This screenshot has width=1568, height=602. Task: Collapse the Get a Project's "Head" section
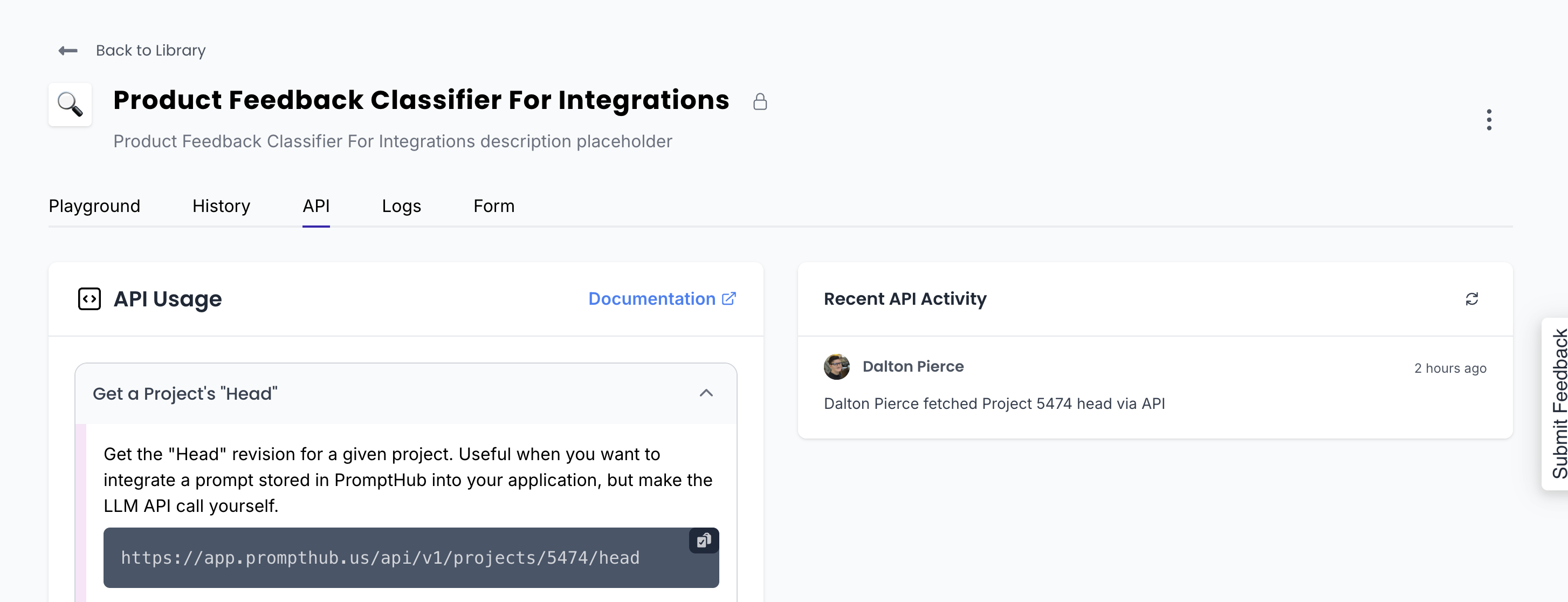click(705, 393)
